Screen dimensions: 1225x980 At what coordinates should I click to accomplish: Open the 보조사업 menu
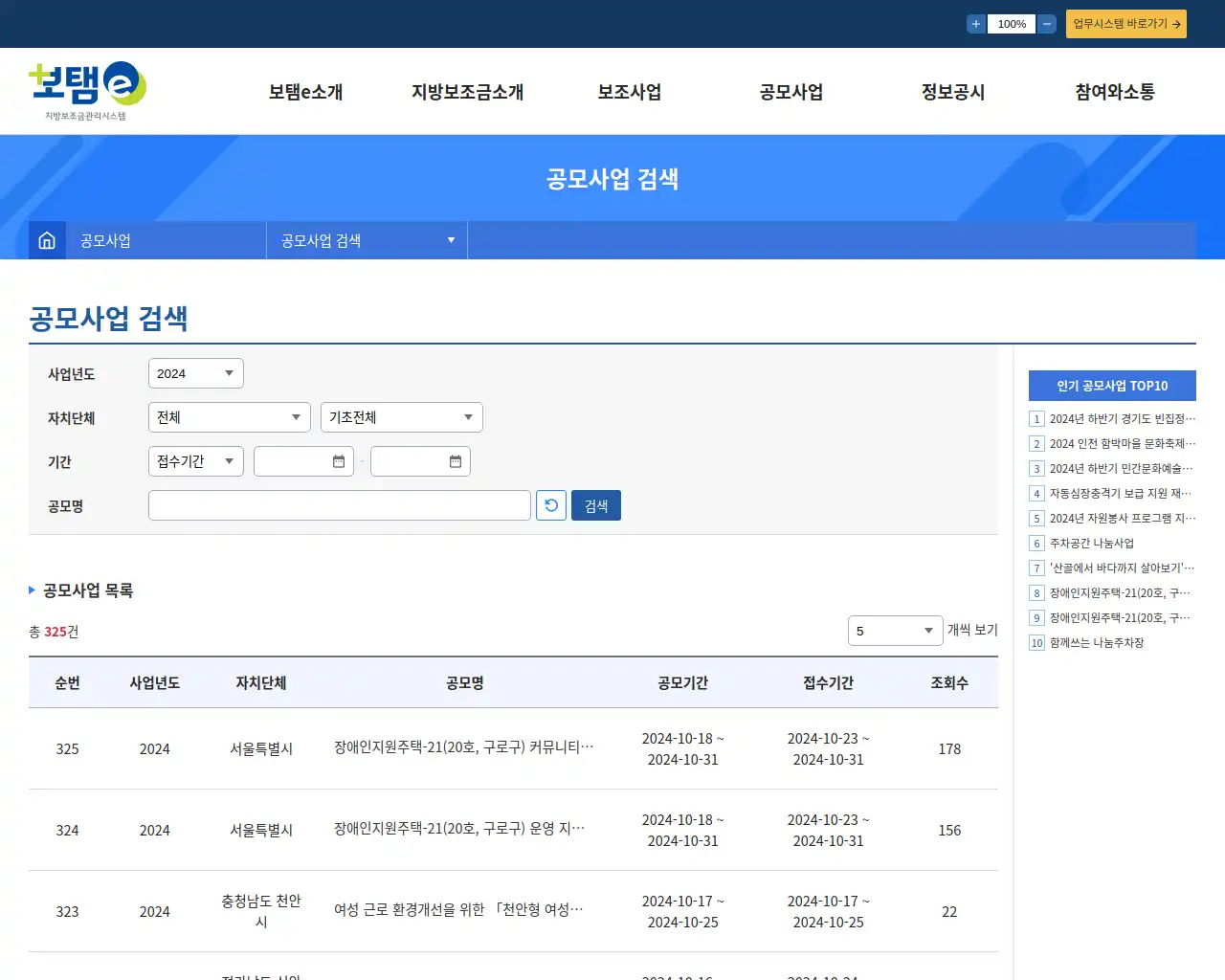point(630,92)
